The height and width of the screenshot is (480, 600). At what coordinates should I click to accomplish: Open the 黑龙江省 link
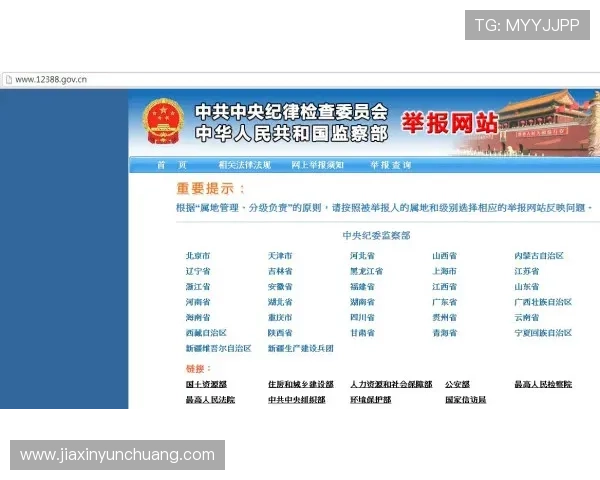coord(367,271)
